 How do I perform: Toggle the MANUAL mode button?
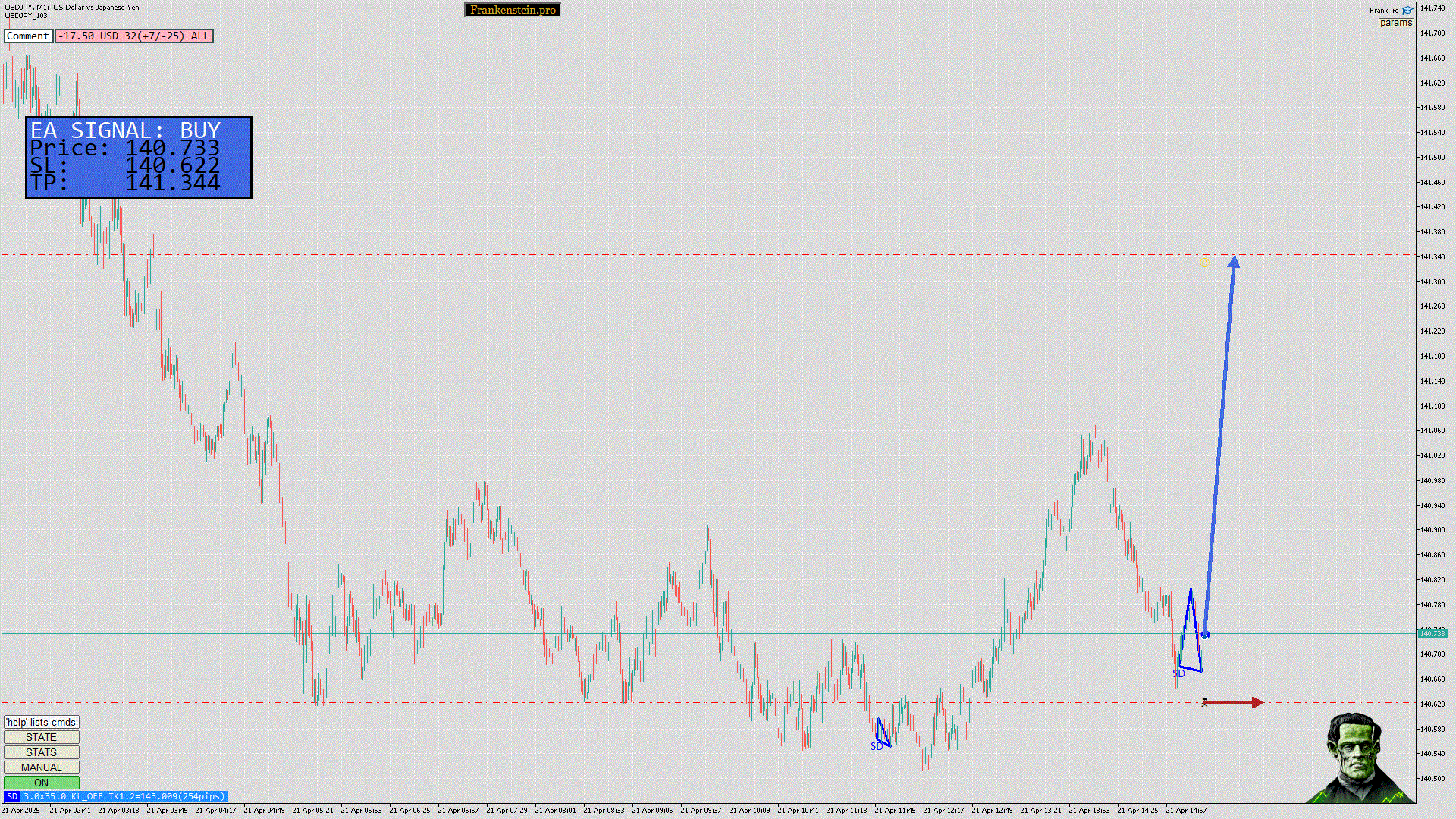(41, 767)
